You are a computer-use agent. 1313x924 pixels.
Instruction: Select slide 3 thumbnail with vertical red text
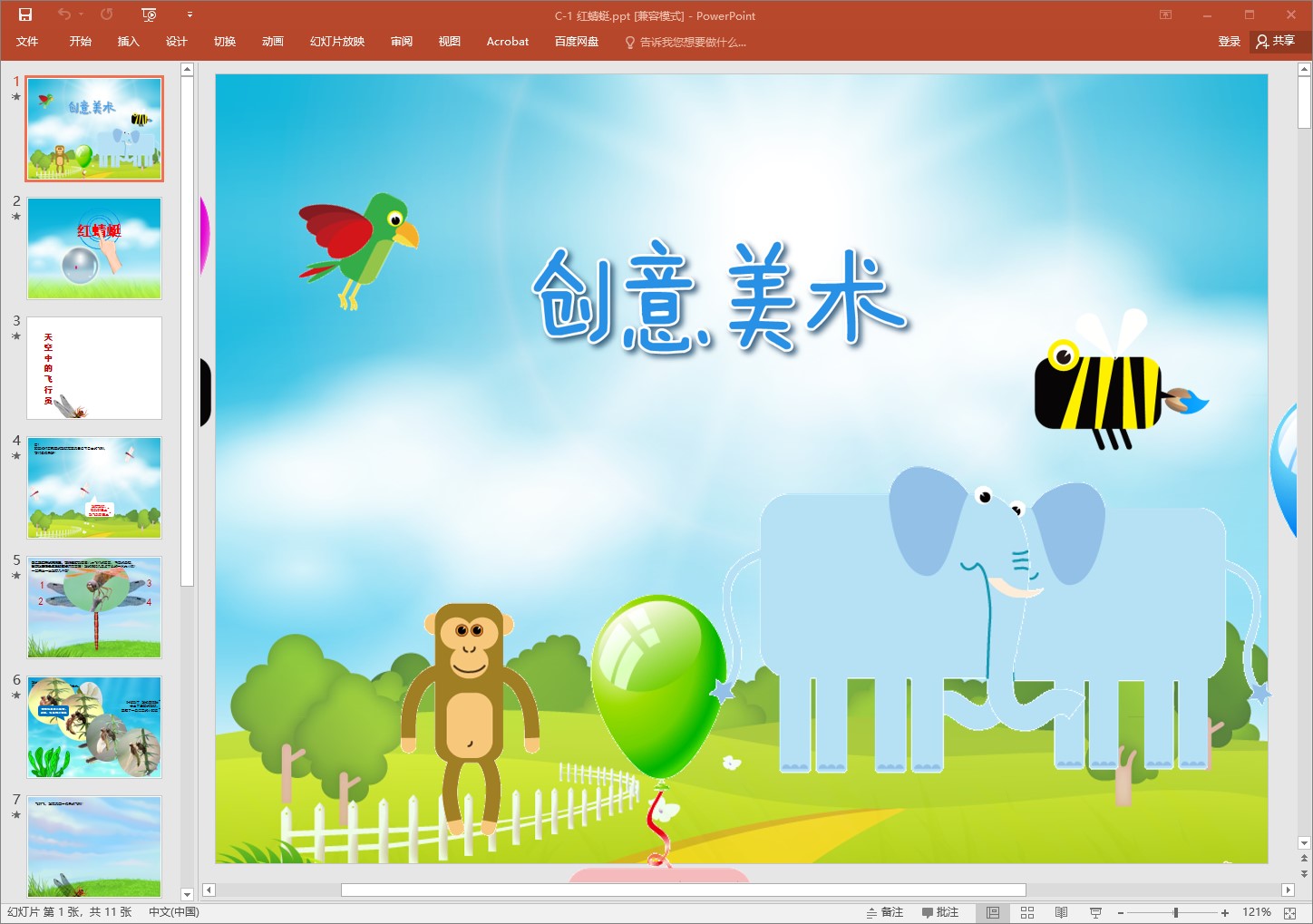[x=94, y=368]
